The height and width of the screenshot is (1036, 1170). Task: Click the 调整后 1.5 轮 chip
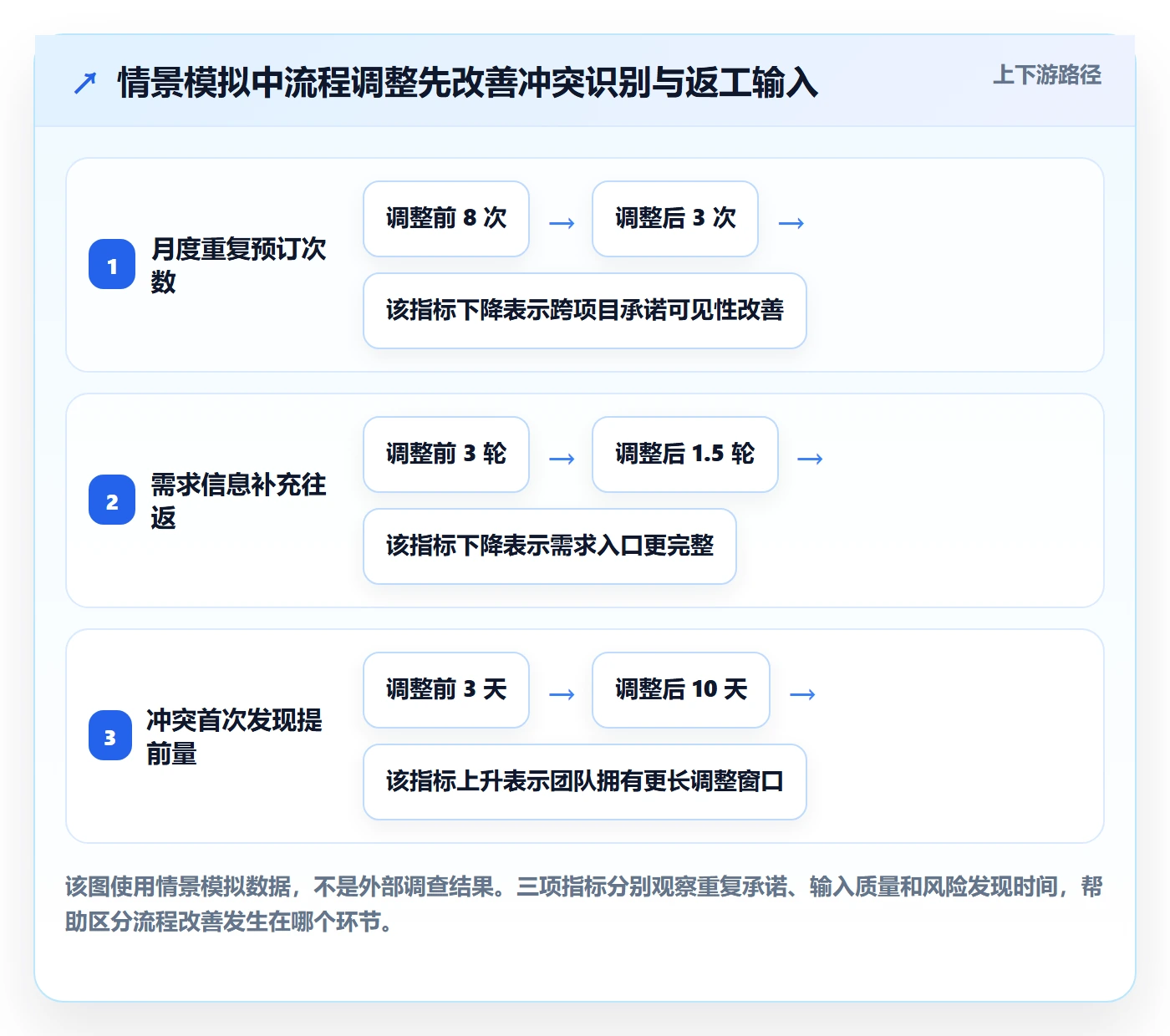point(685,455)
